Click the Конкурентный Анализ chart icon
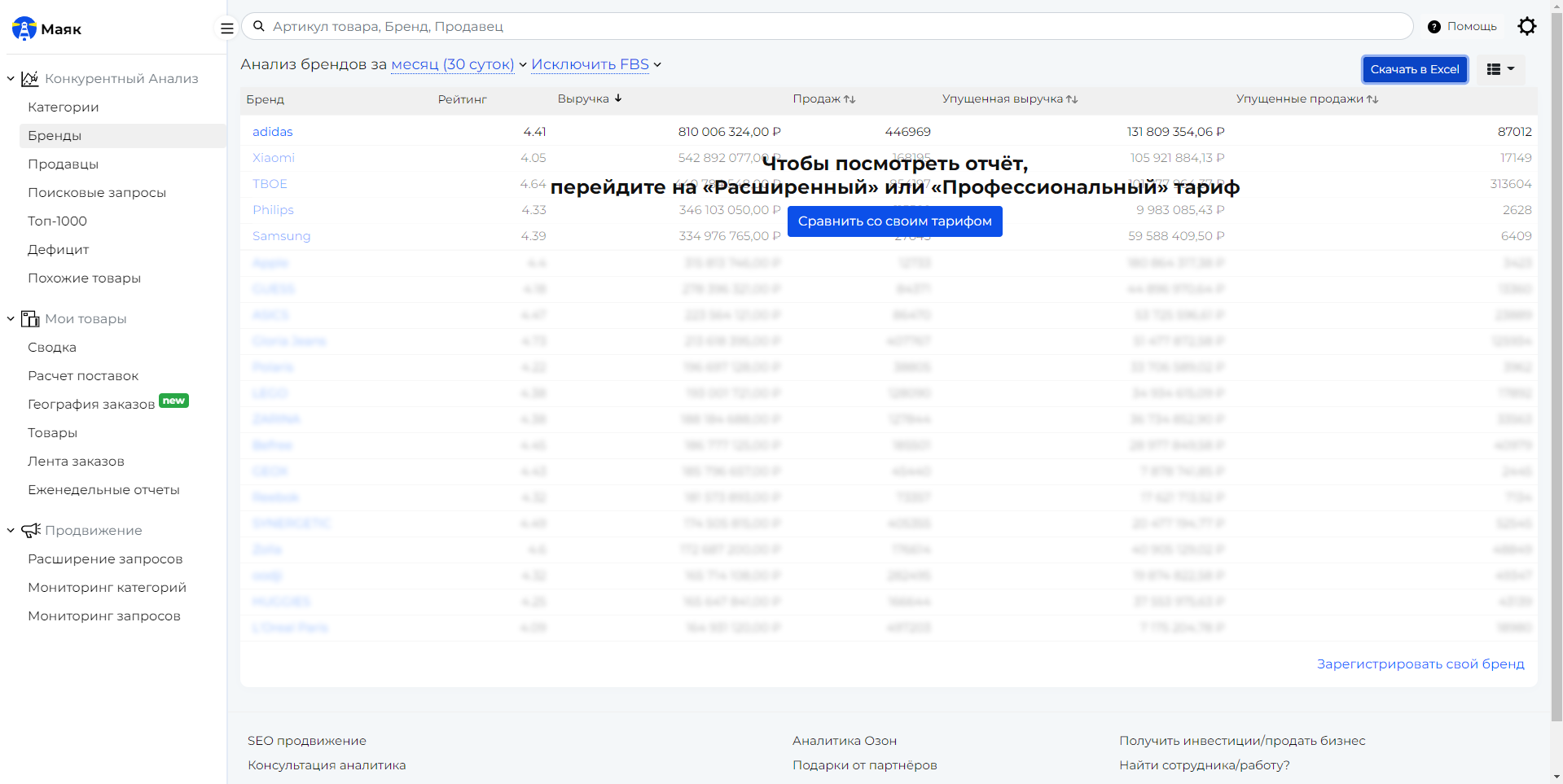The image size is (1563, 784). pyautogui.click(x=30, y=78)
